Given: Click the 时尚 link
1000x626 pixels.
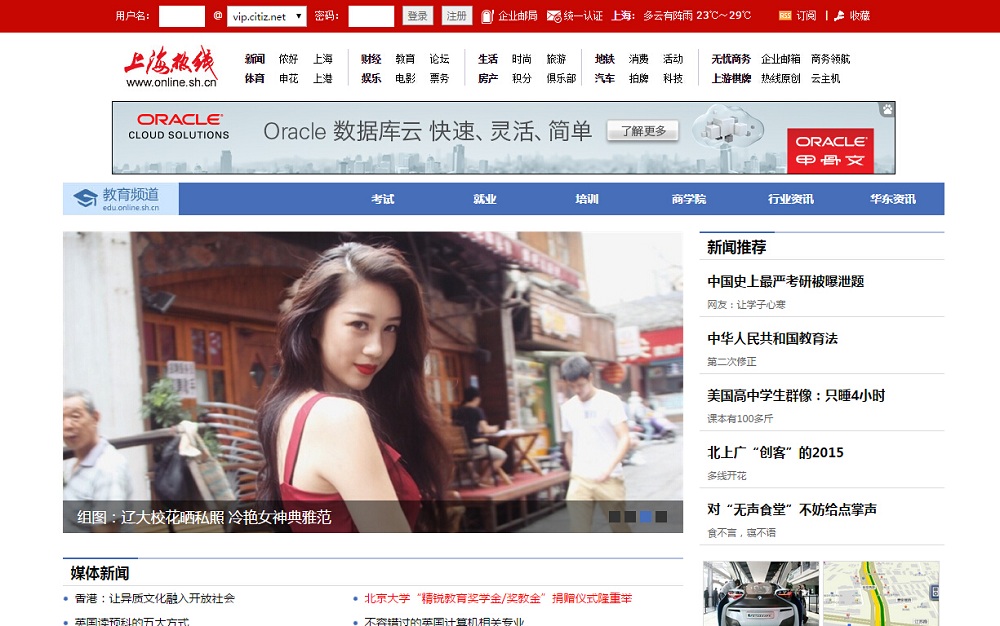Looking at the screenshot, I should [x=522, y=59].
